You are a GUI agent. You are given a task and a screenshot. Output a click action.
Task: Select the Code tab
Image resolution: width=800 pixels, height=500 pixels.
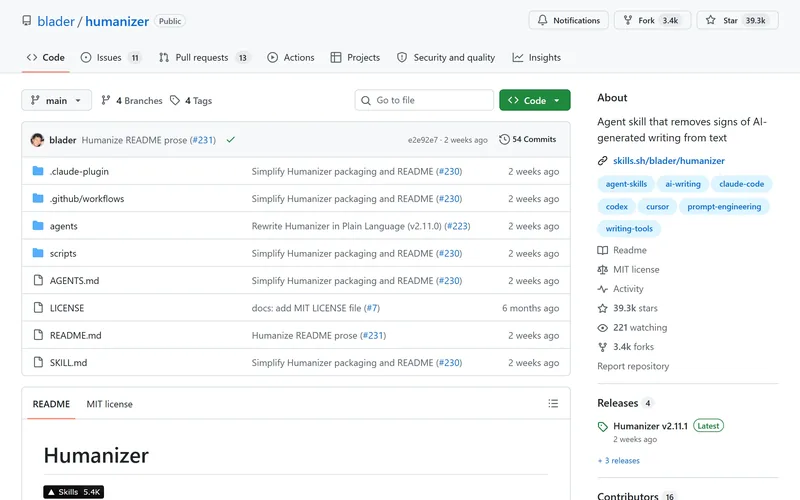pos(45,58)
